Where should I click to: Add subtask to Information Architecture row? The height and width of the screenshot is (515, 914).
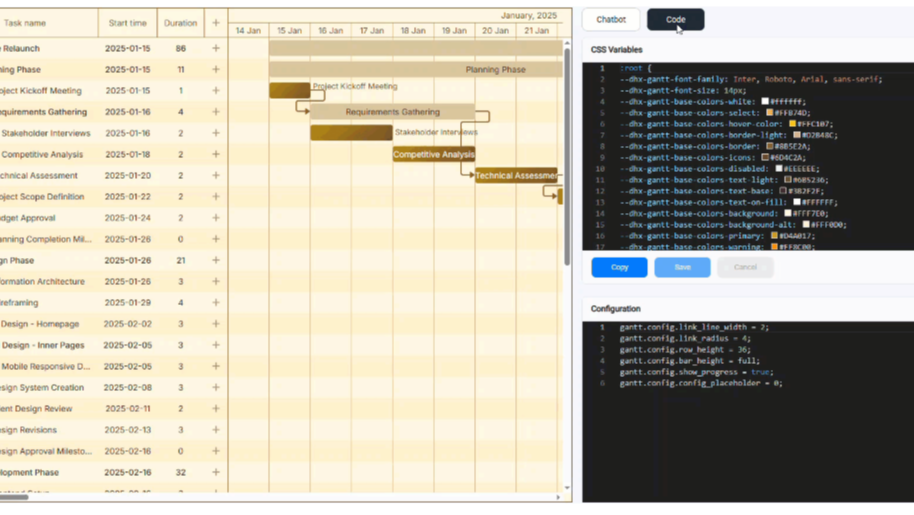point(216,281)
